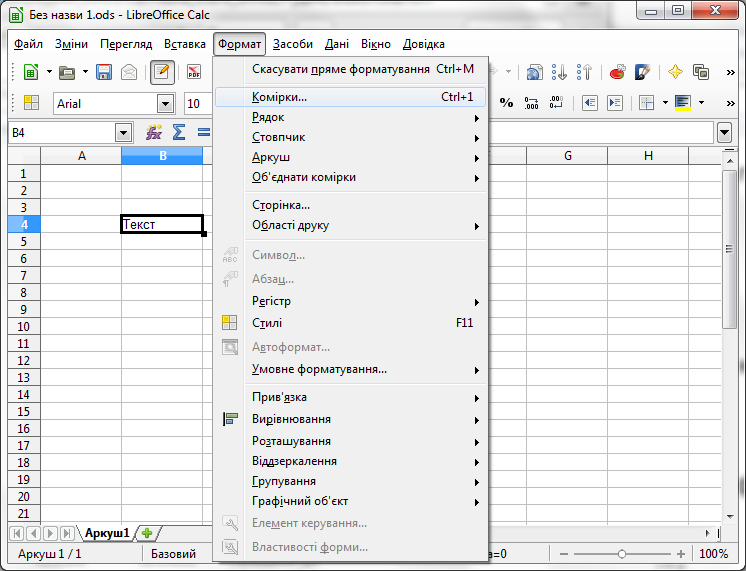
Task: Open the Вставка menu
Action: click(x=185, y=44)
